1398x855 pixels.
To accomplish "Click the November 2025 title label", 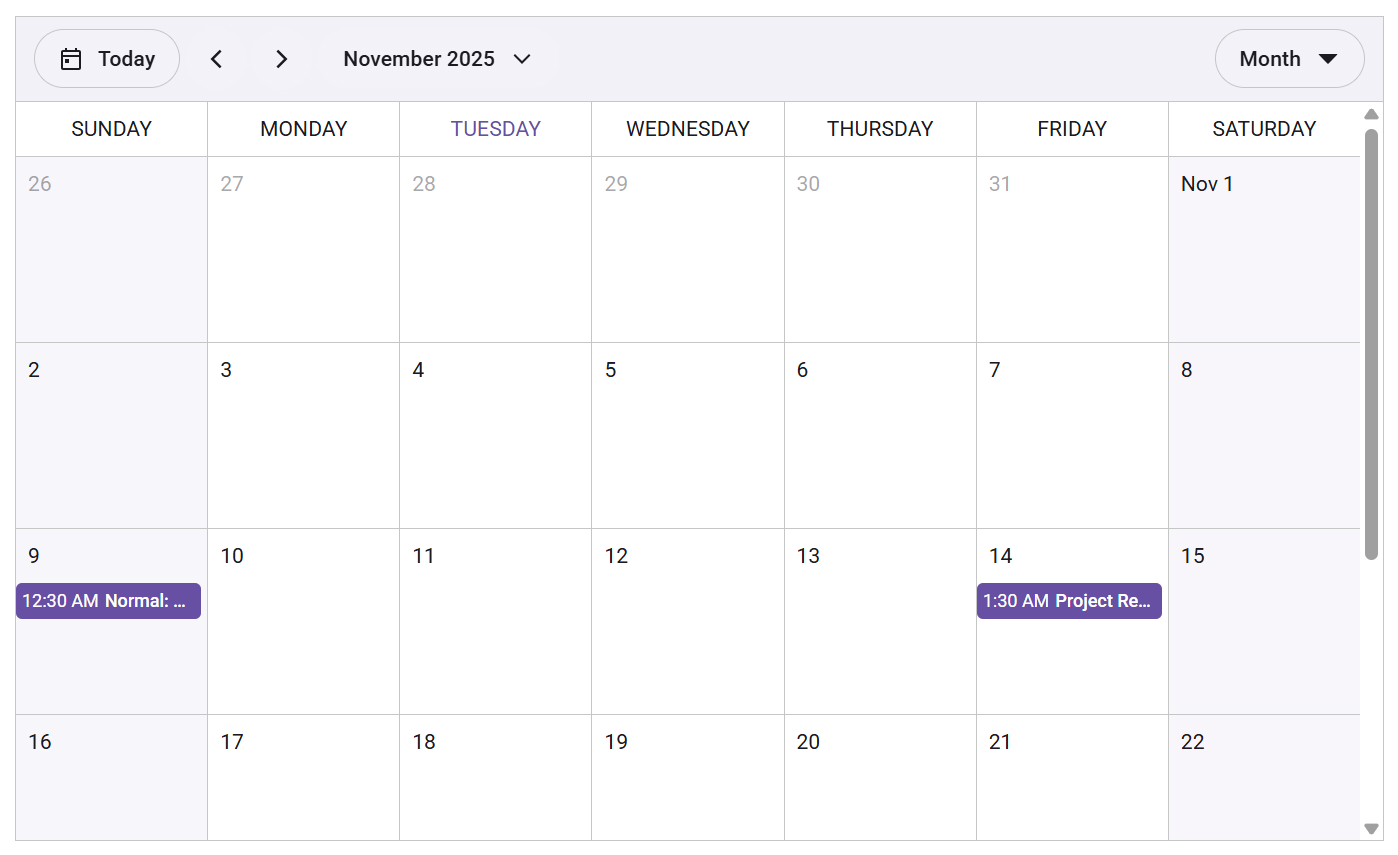I will (x=419, y=59).
